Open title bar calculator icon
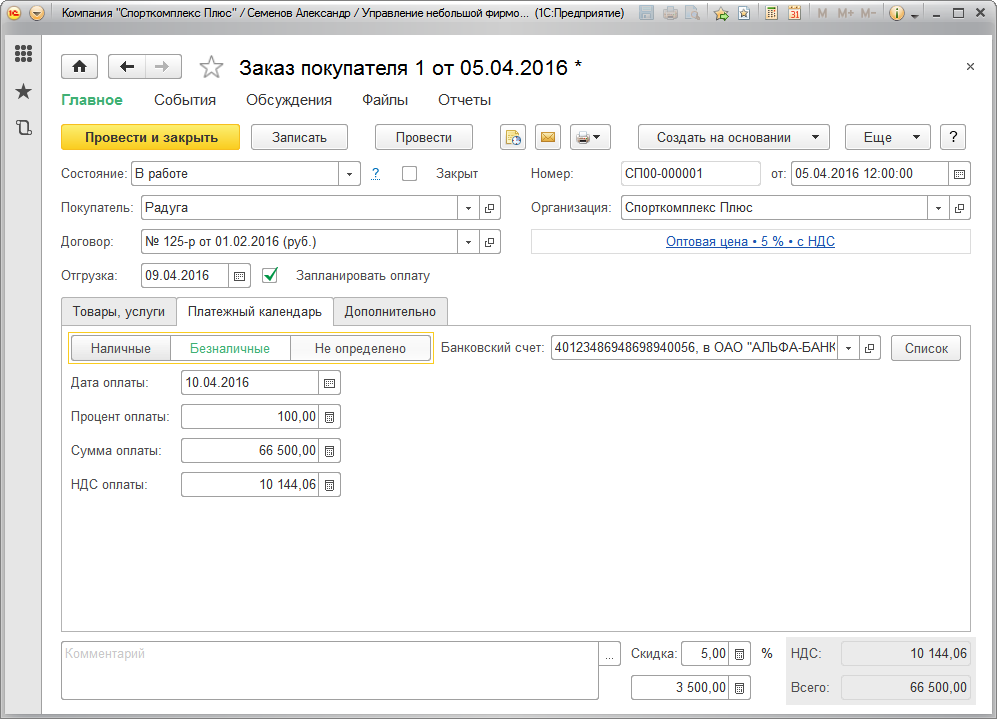The width and height of the screenshot is (997, 719). click(x=771, y=13)
